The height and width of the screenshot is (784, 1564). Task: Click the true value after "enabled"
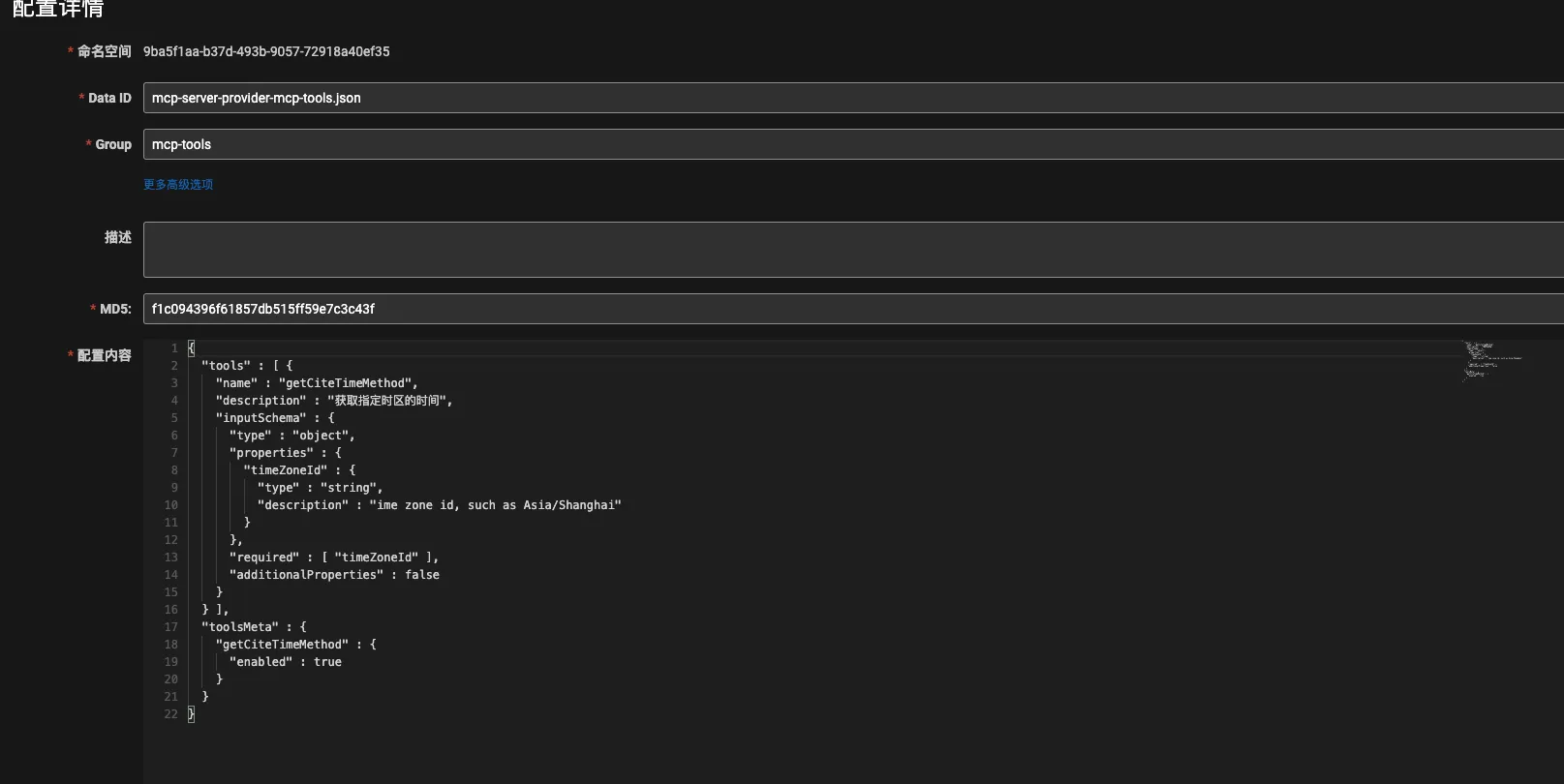327,662
